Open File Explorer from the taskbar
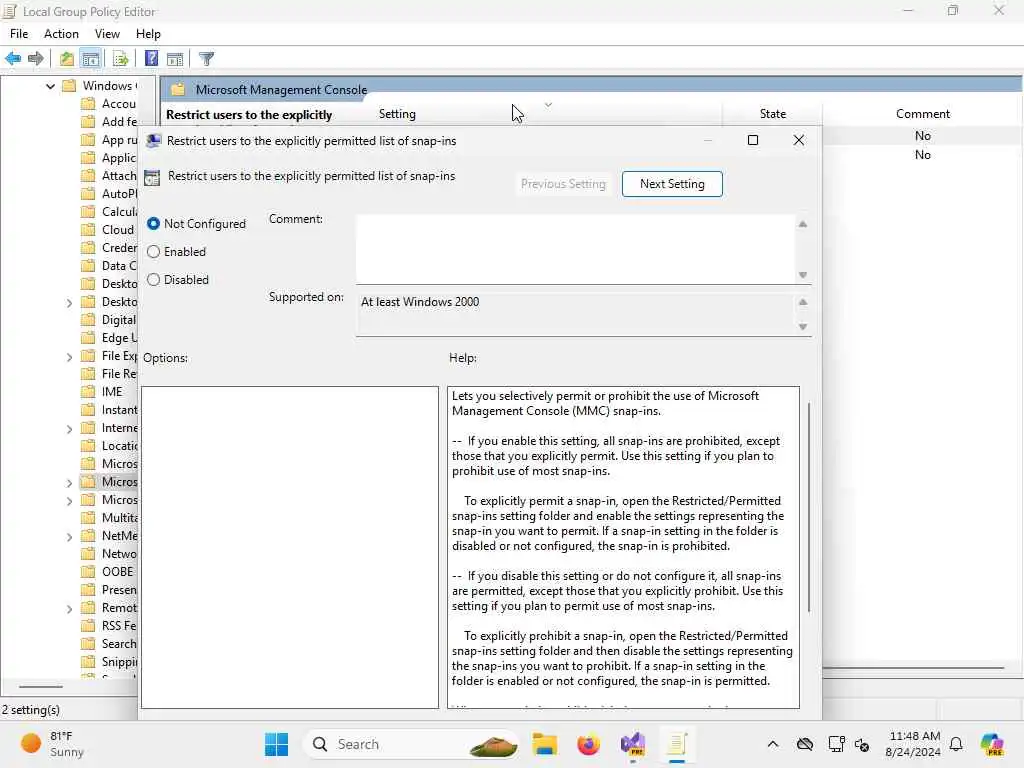The height and width of the screenshot is (768, 1024). point(545,744)
